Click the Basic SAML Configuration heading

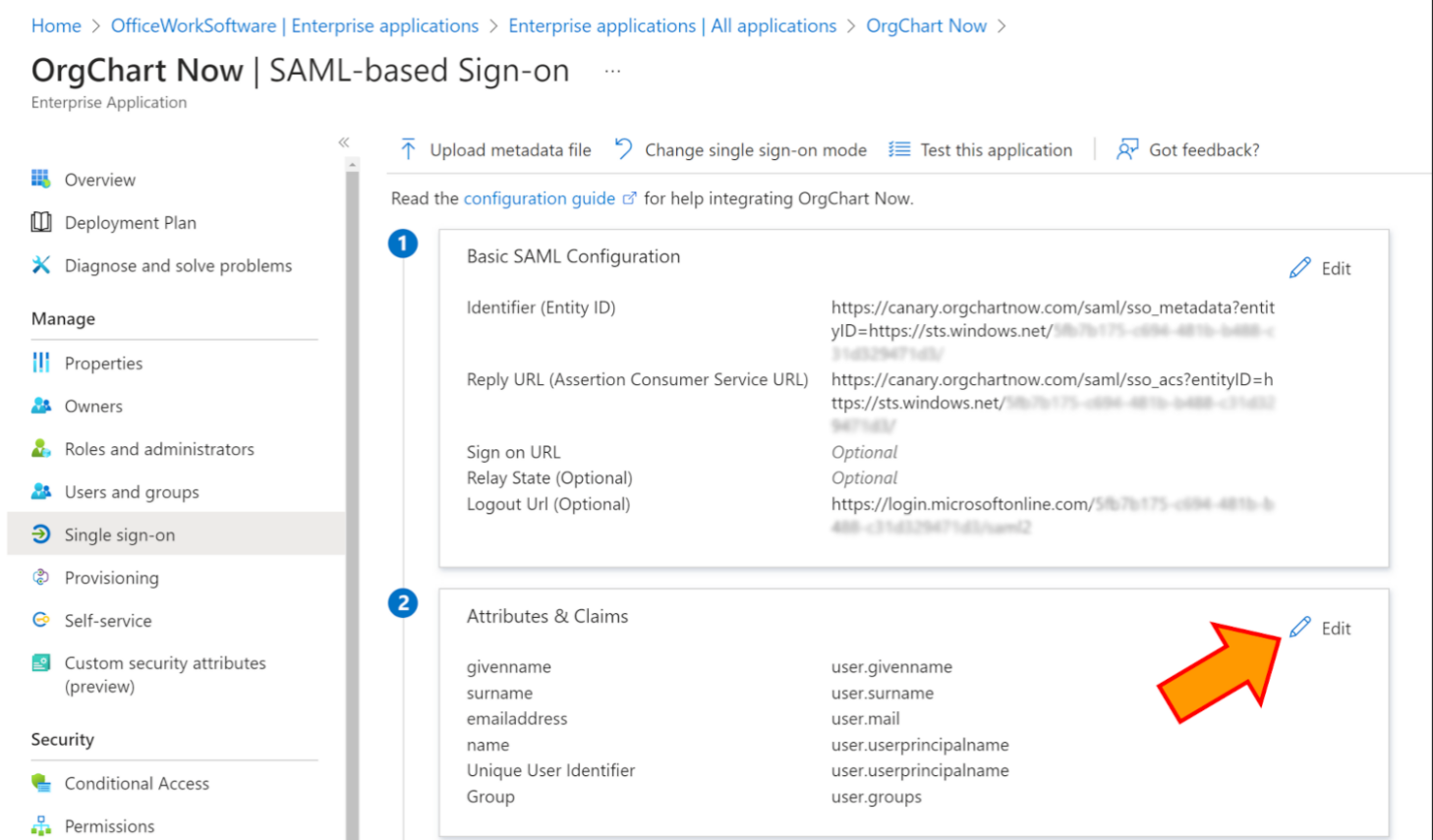573,256
